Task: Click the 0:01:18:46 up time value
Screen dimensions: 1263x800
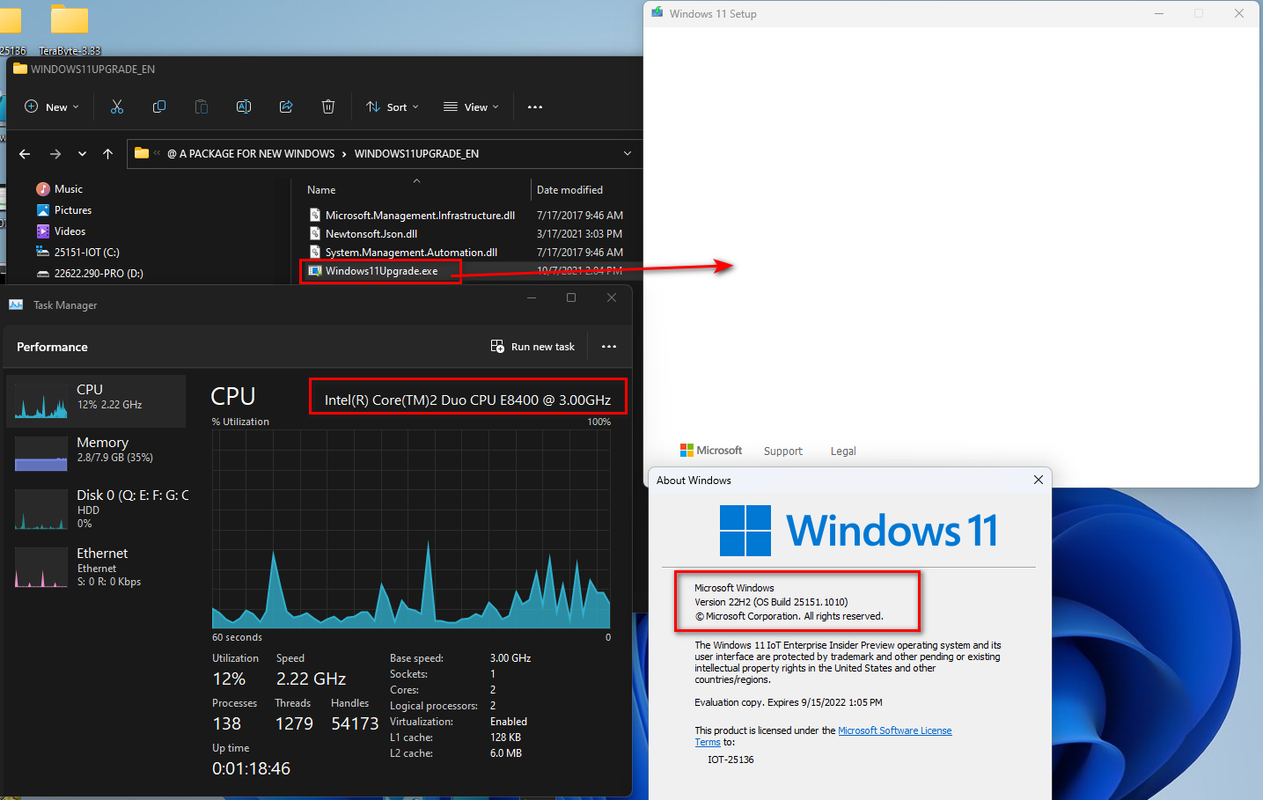Action: pyautogui.click(x=251, y=769)
